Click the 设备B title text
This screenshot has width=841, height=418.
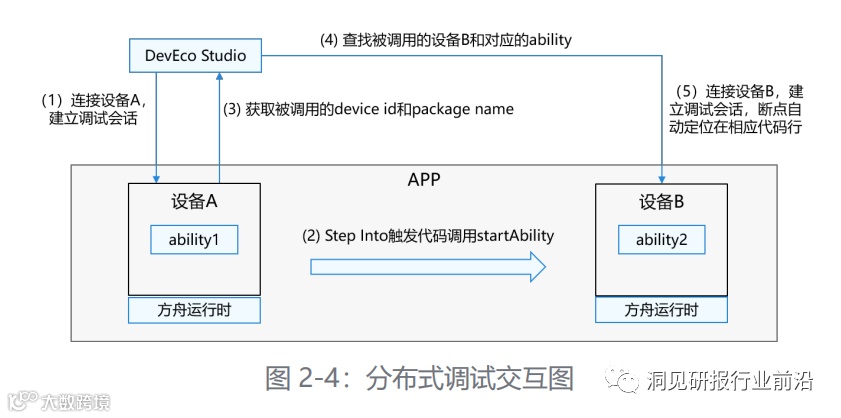tap(661, 202)
